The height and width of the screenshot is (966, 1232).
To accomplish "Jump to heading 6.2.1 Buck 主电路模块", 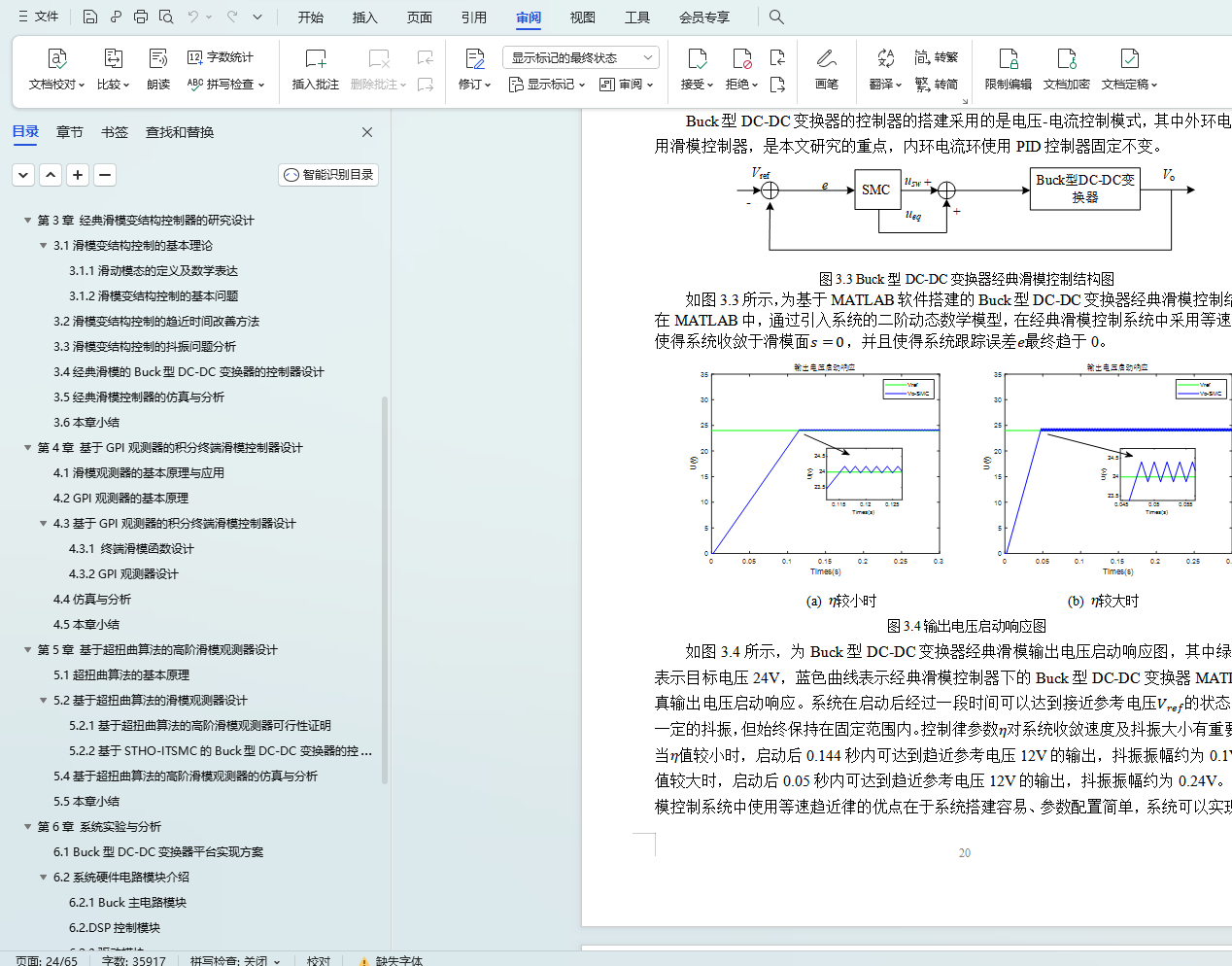I will coord(128,903).
